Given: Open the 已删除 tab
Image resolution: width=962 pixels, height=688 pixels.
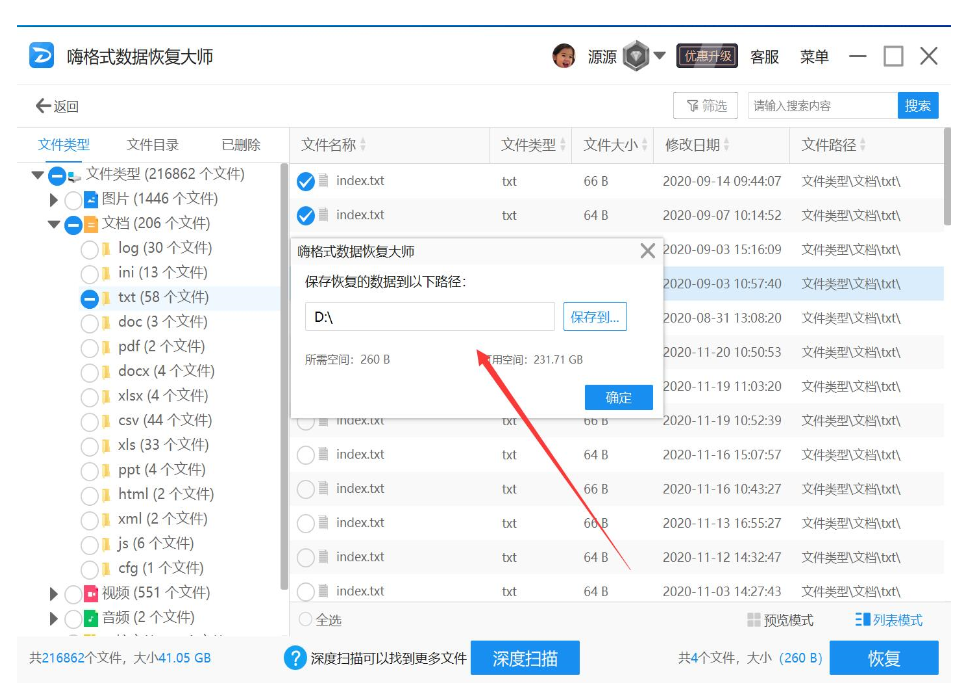Looking at the screenshot, I should tap(240, 145).
